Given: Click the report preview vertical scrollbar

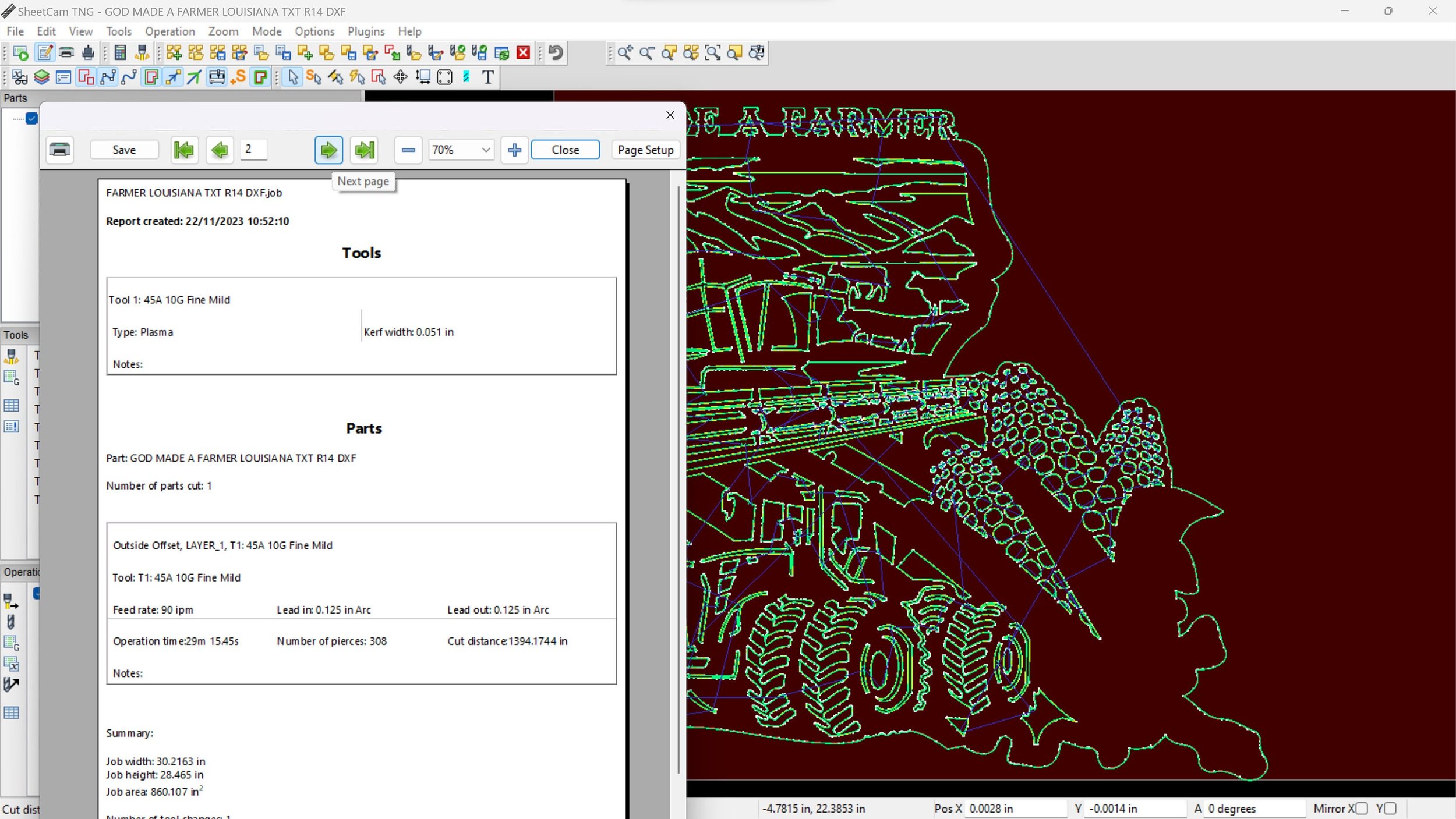Looking at the screenshot, I should pos(678,480).
